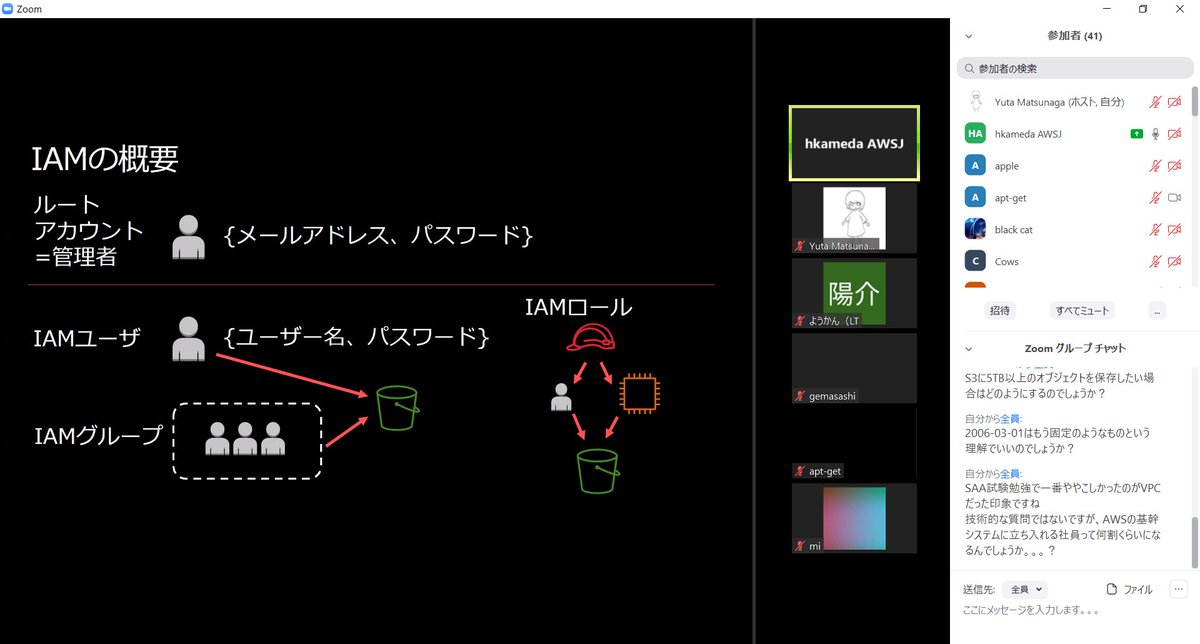Click the すべてミュート mute-all button
Image resolution: width=1200 pixels, height=644 pixels.
1080,310
